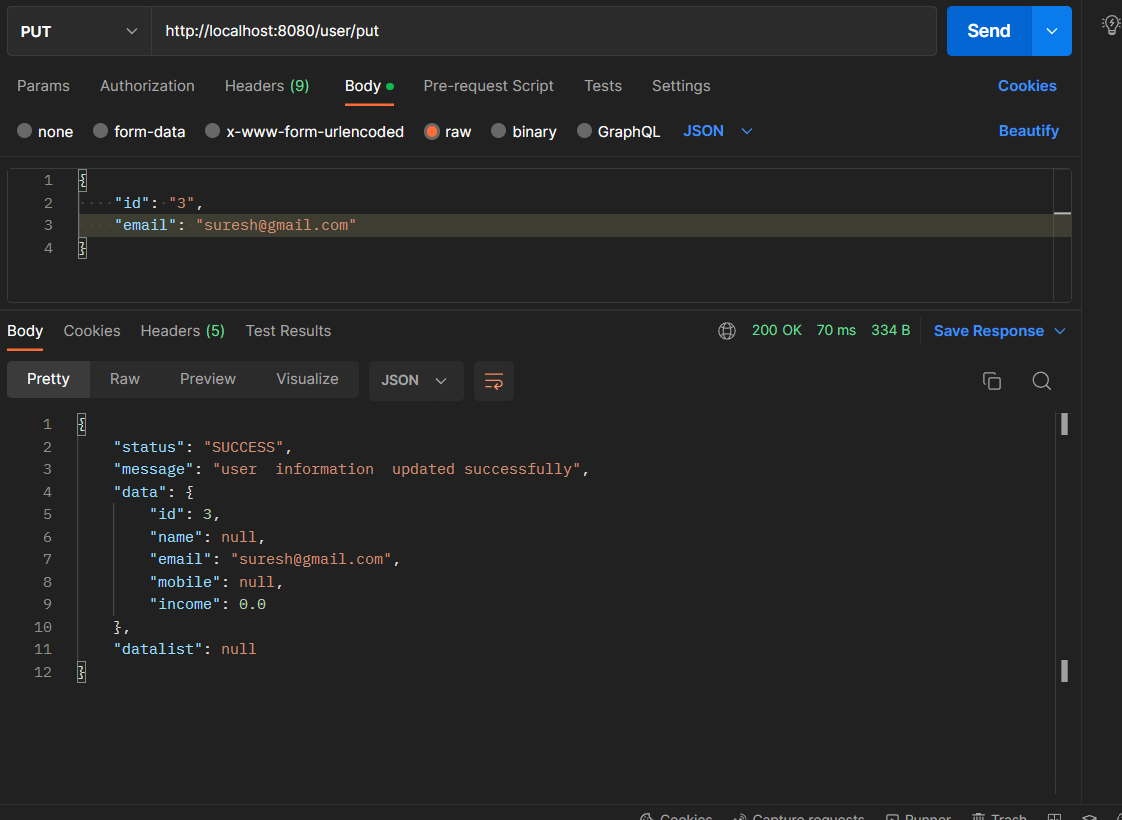Toggle the line wrap icon in response toolbar
Image resolution: width=1122 pixels, height=820 pixels.
(x=494, y=381)
